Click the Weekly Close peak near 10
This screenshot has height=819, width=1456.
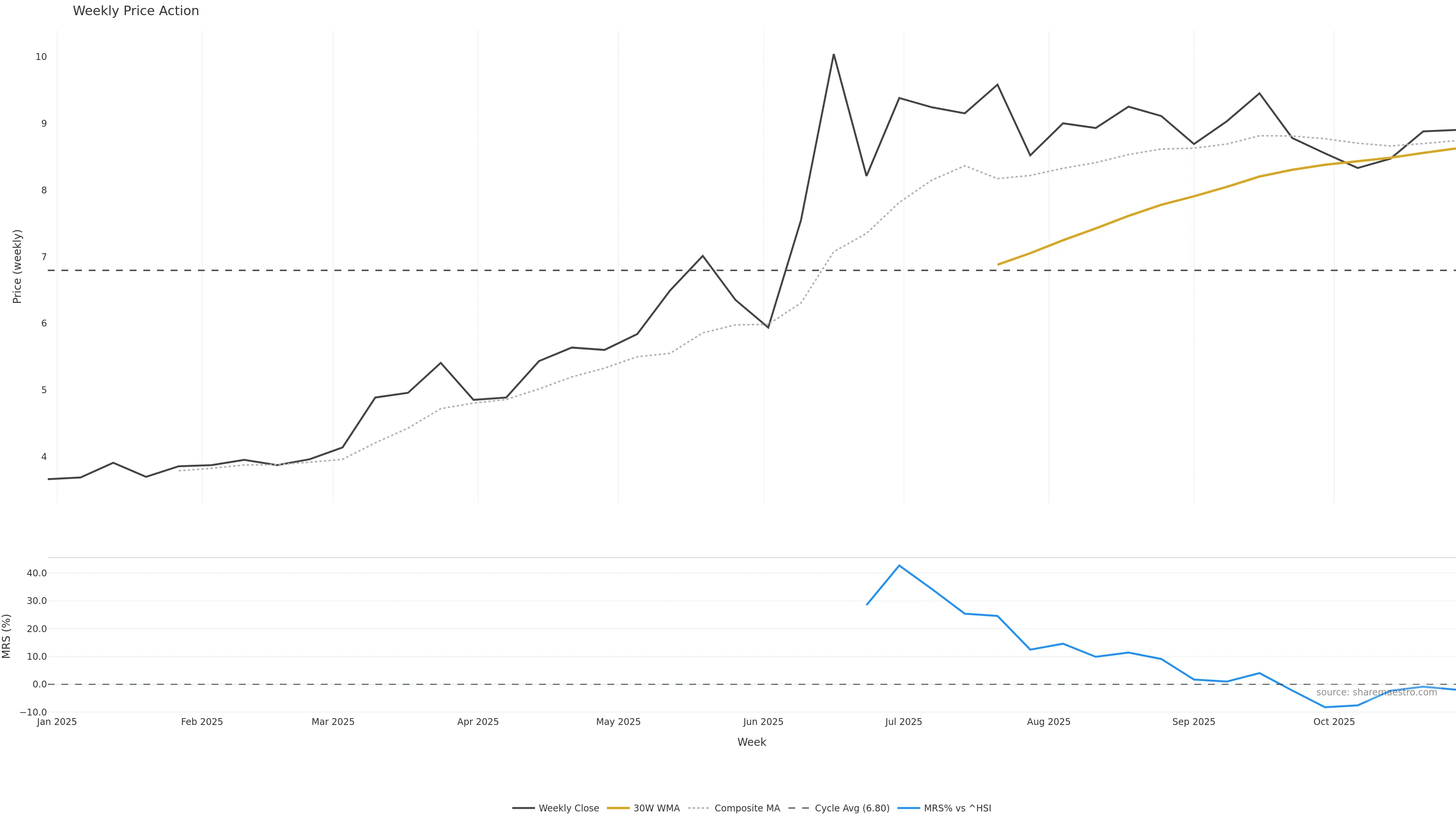[834, 55]
